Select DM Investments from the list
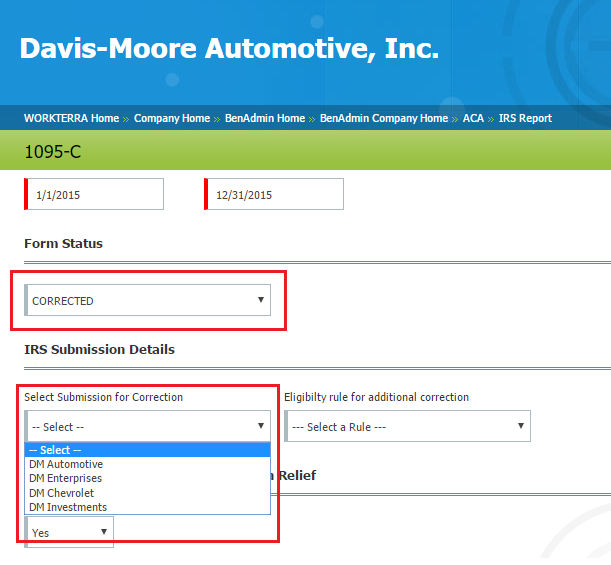Screen dimensions: 611x565 68,507
